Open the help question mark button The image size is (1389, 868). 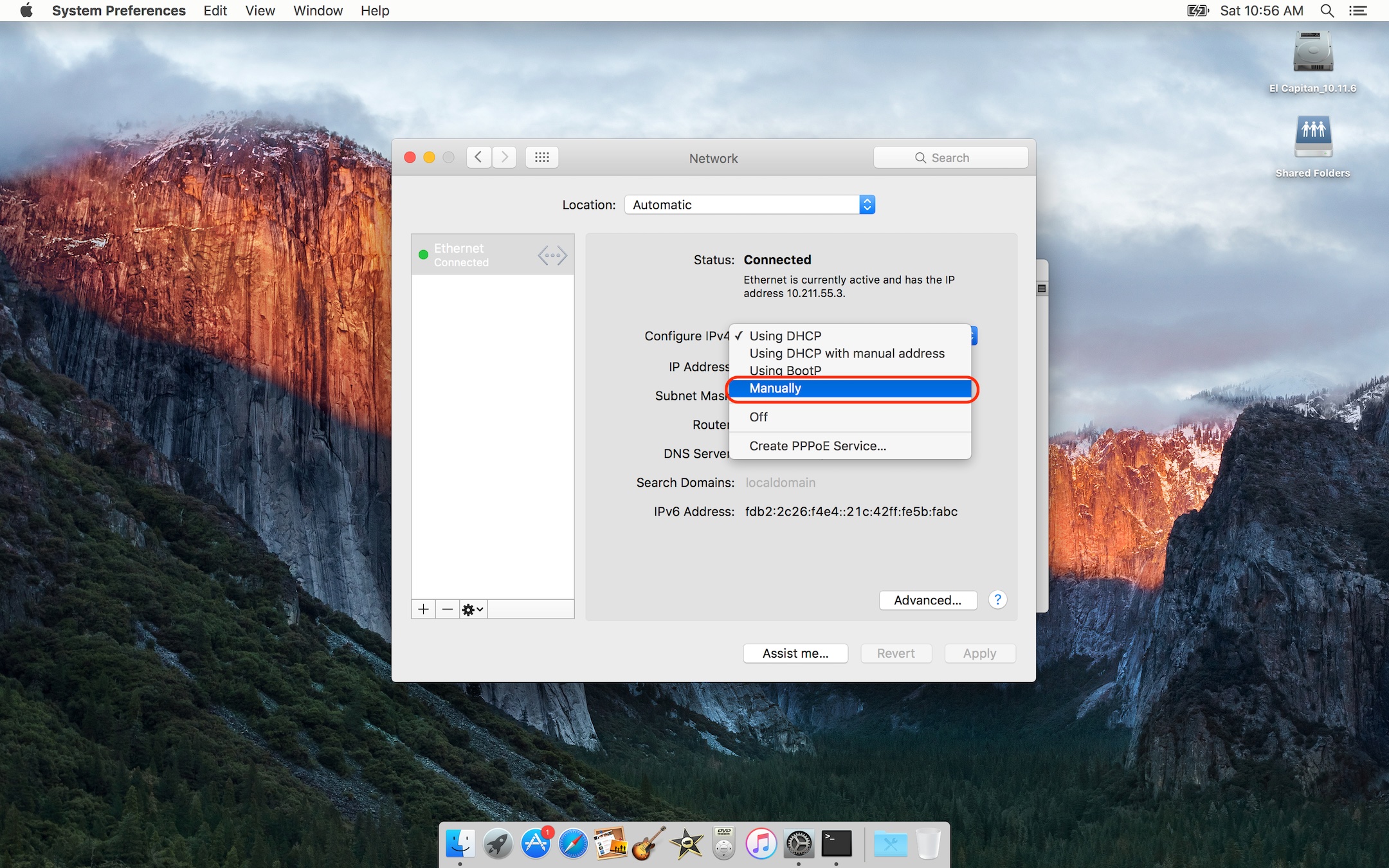(997, 600)
